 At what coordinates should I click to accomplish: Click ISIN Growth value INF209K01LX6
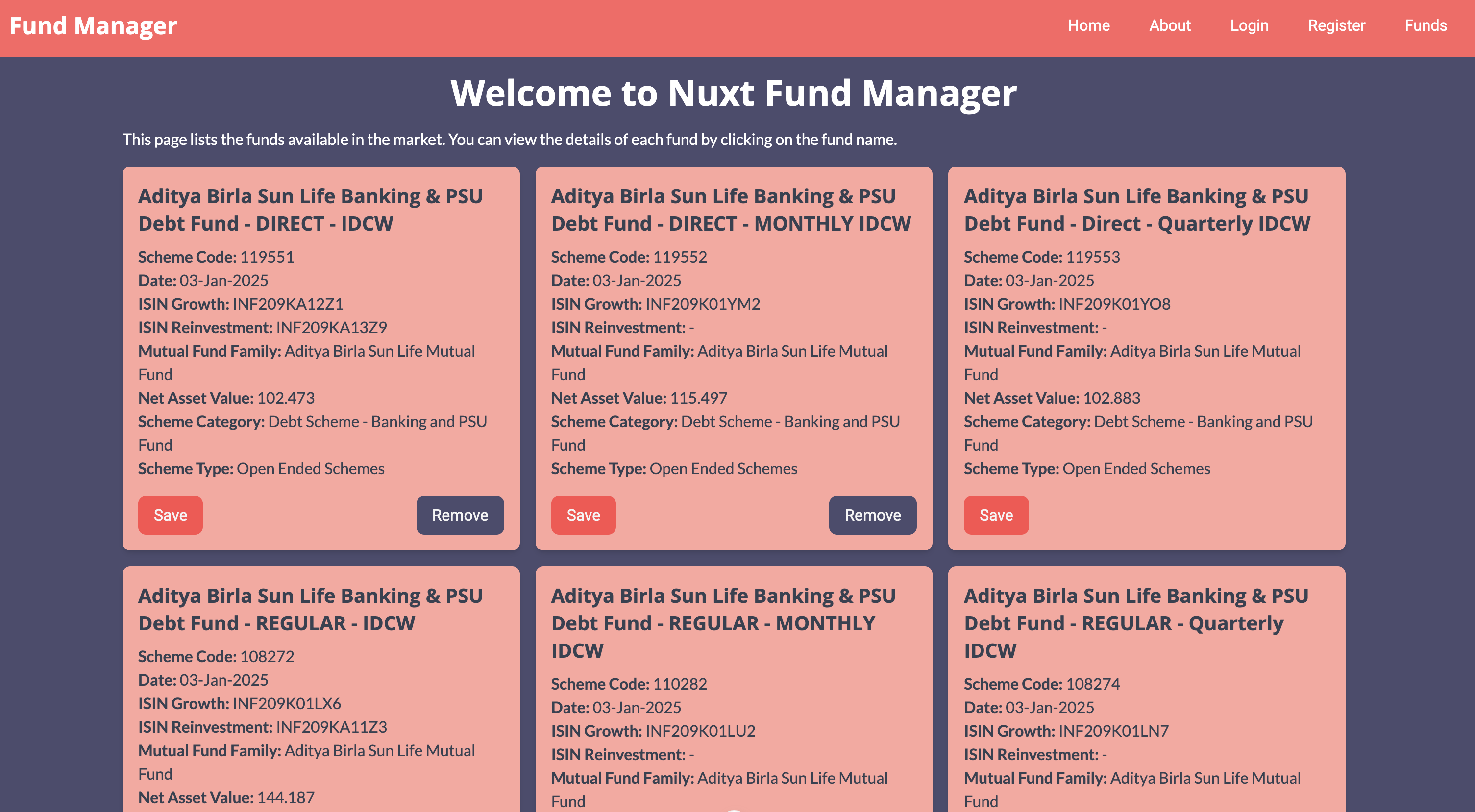pos(287,703)
